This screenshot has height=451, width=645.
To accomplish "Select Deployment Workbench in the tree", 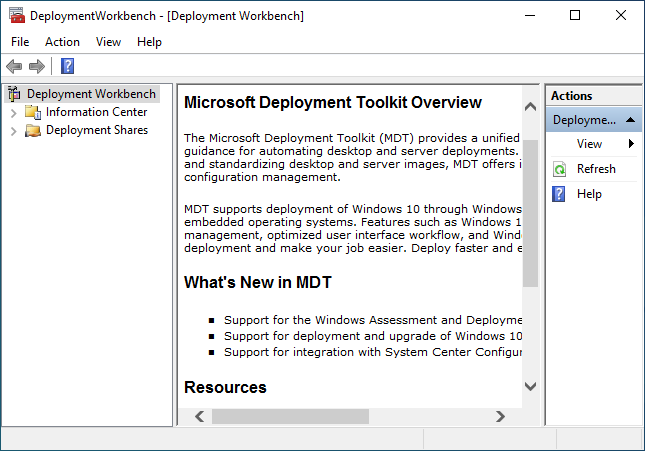I will (91, 94).
